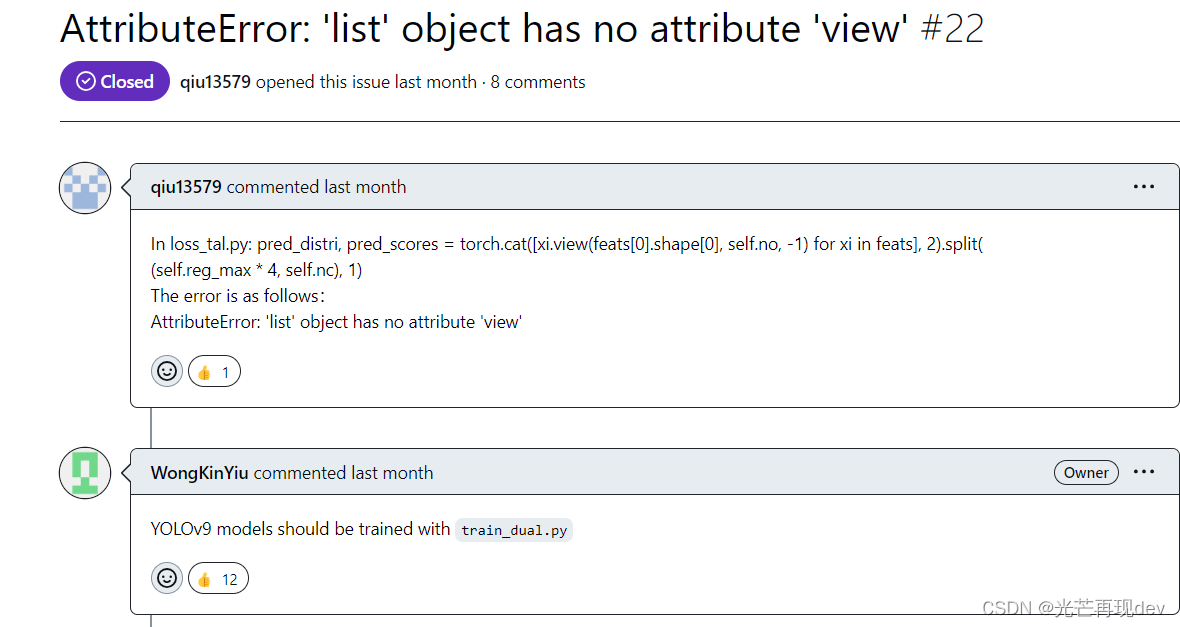Image resolution: width=1180 pixels, height=627 pixels.
Task: Open options menu on qiu13579's comment
Action: coord(1143,187)
